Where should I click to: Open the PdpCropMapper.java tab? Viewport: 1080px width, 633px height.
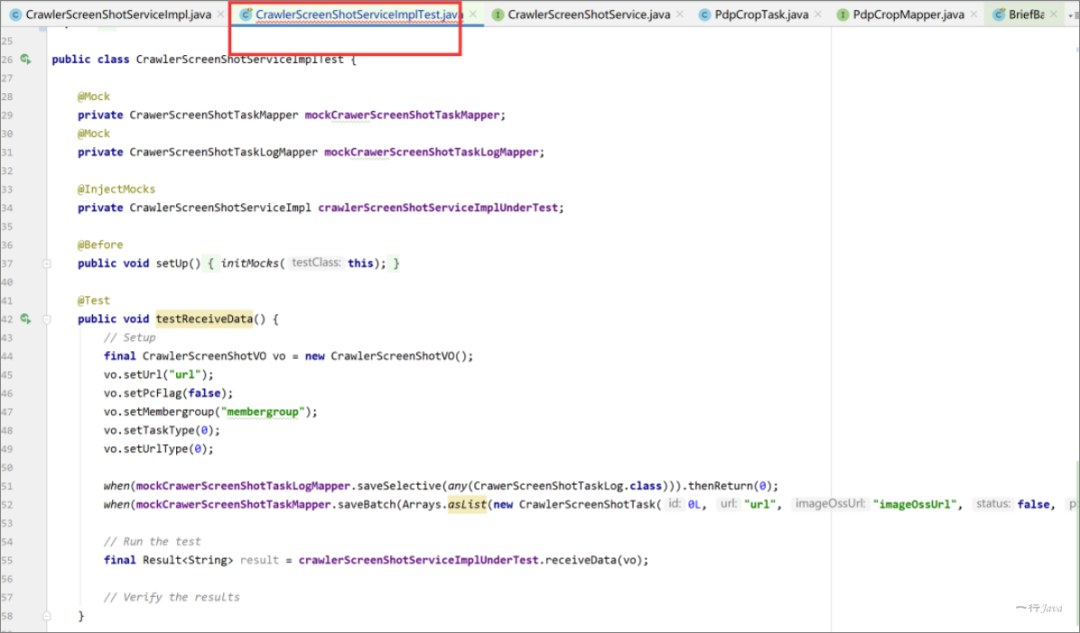tap(908, 14)
